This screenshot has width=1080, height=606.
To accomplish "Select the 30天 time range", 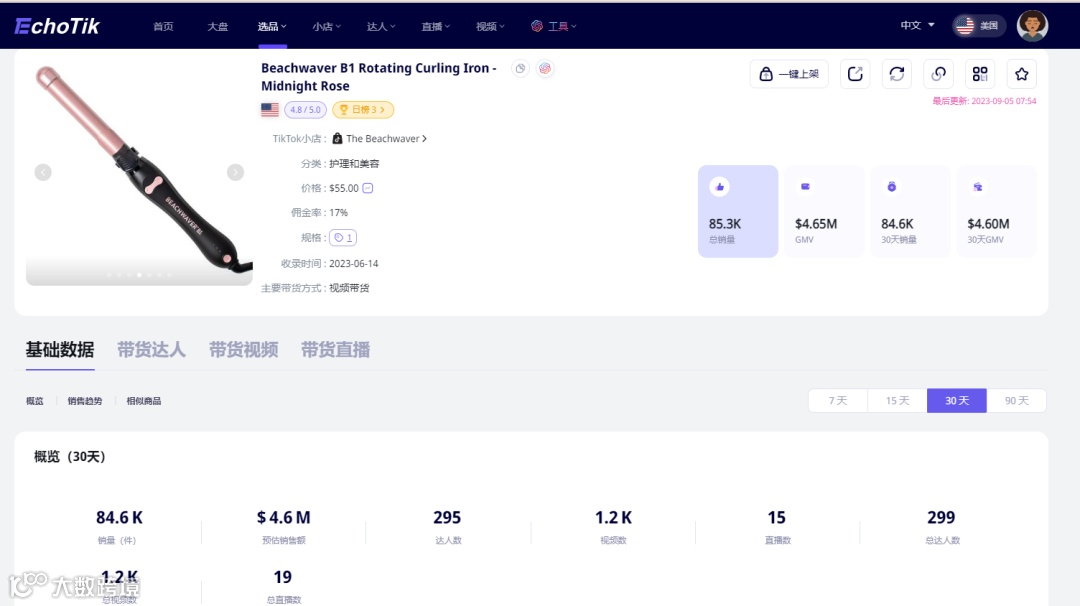I will pyautogui.click(x=957, y=401).
